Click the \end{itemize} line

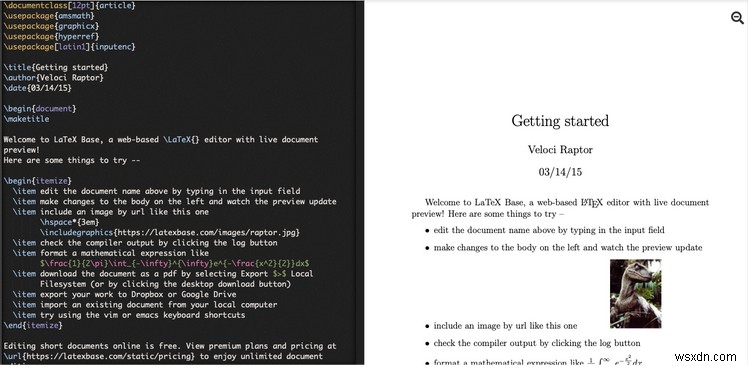click(x=33, y=325)
